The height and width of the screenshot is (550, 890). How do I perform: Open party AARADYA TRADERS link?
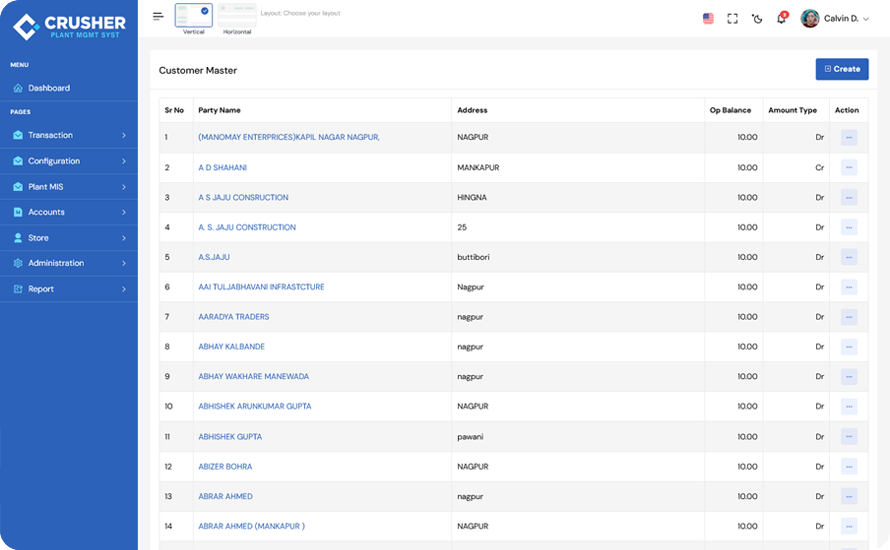234,317
